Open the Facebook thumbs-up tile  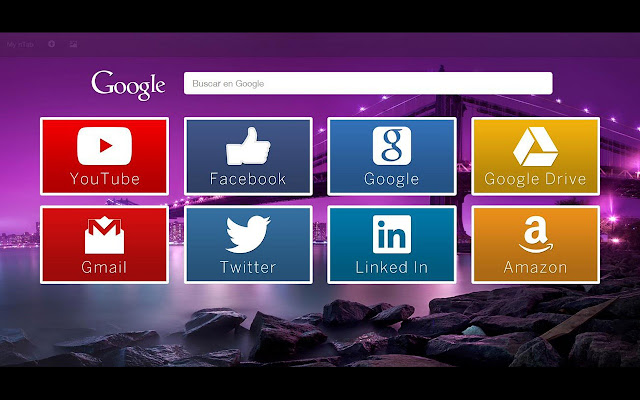248,156
